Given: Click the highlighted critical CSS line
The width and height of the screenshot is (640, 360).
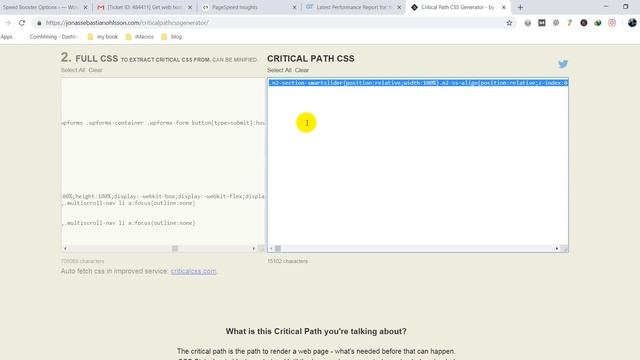Looking at the screenshot, I should (x=418, y=83).
